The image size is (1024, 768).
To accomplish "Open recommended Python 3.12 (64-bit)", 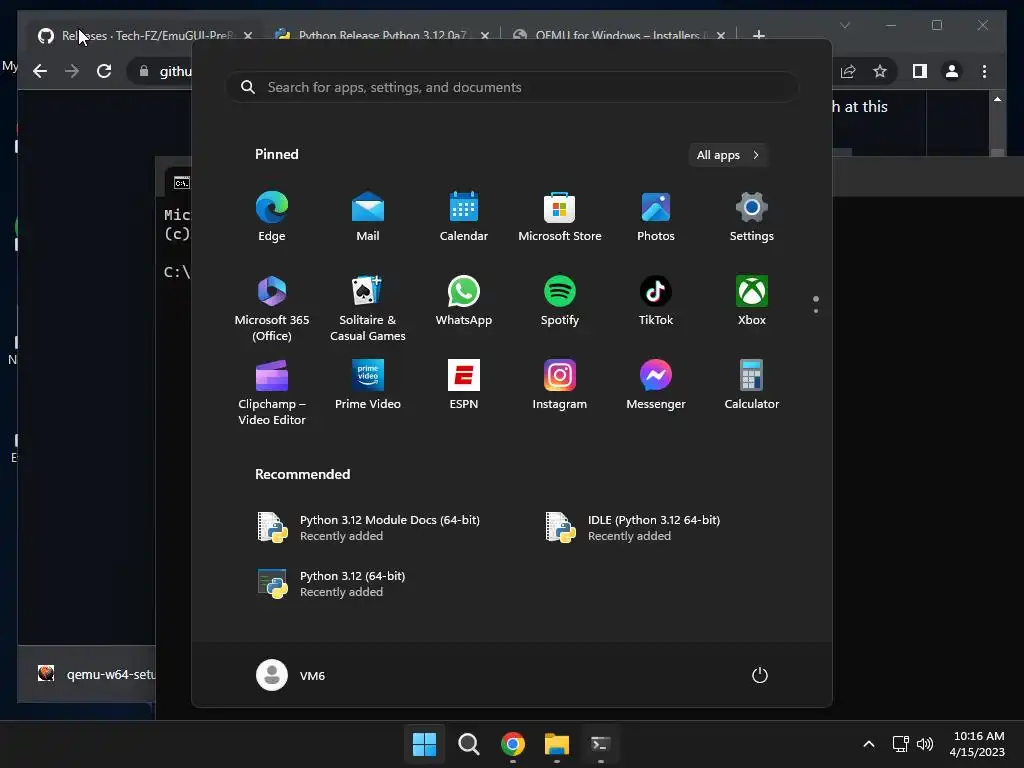I will point(332,584).
